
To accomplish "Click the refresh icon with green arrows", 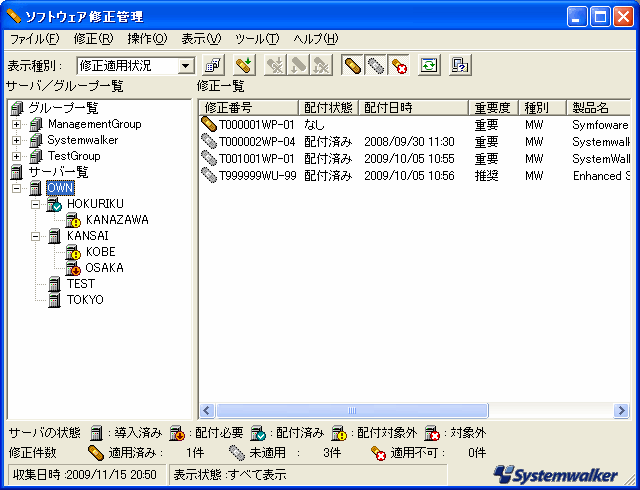I will 429,65.
